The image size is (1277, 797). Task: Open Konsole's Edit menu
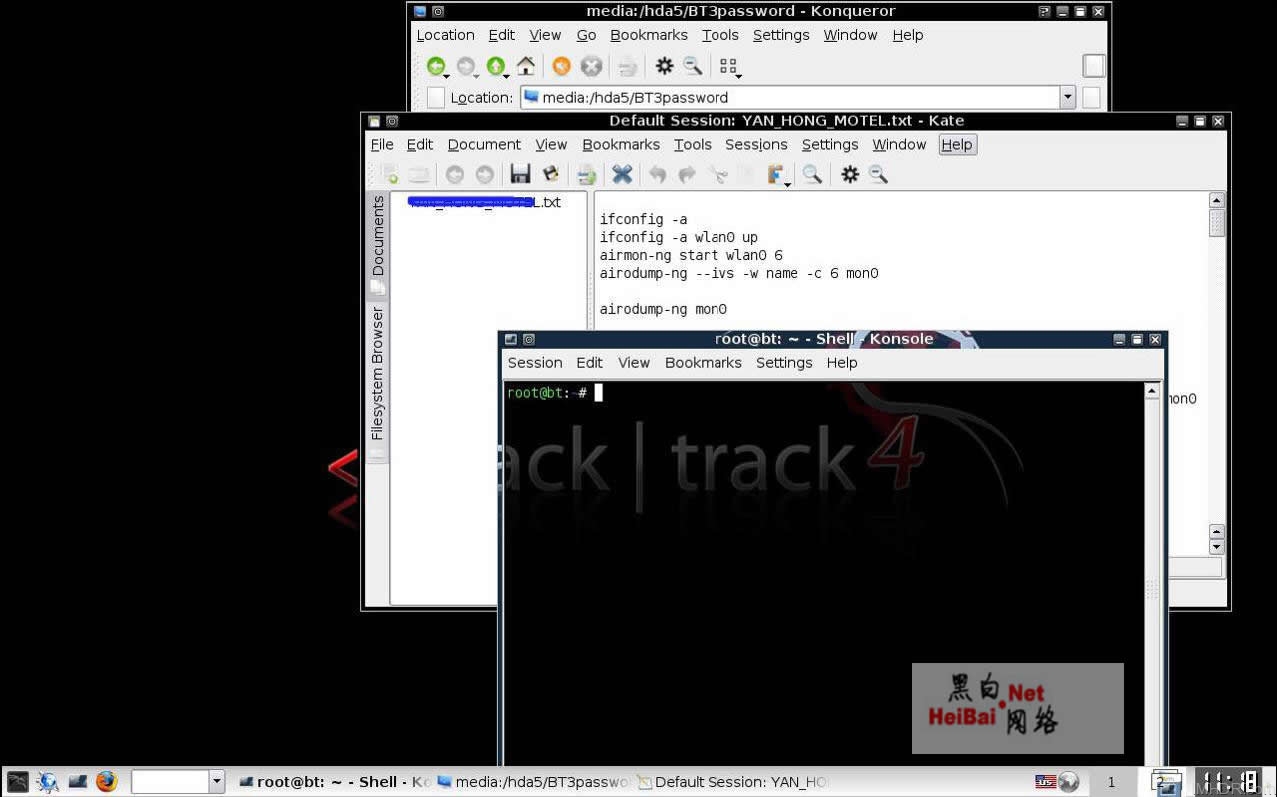click(x=589, y=363)
